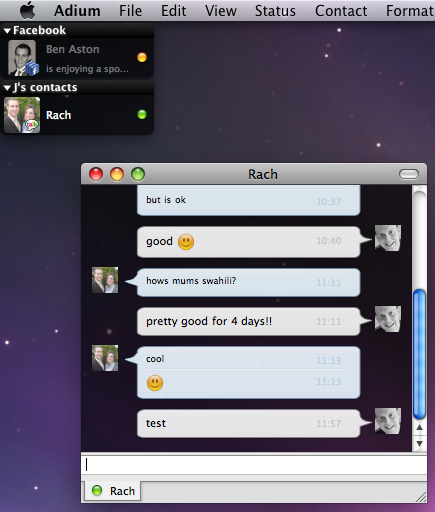Click Rach's avatar beside 'cool' message

105,358
